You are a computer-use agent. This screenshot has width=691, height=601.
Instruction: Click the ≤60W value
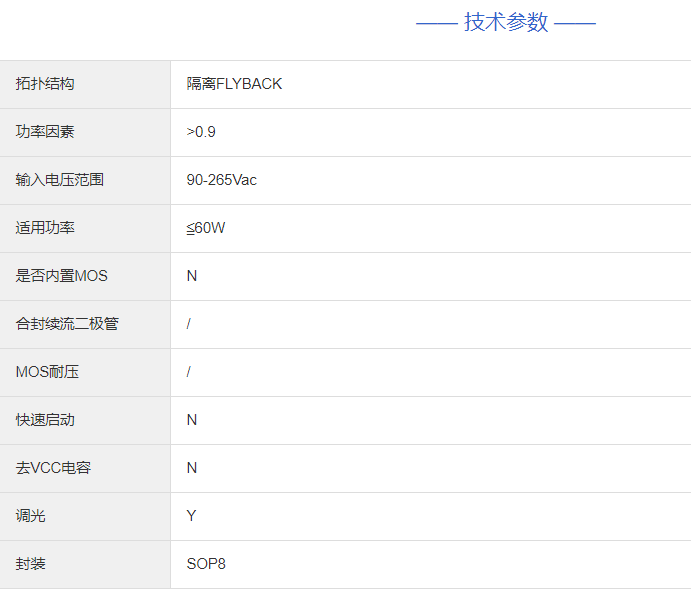(206, 228)
